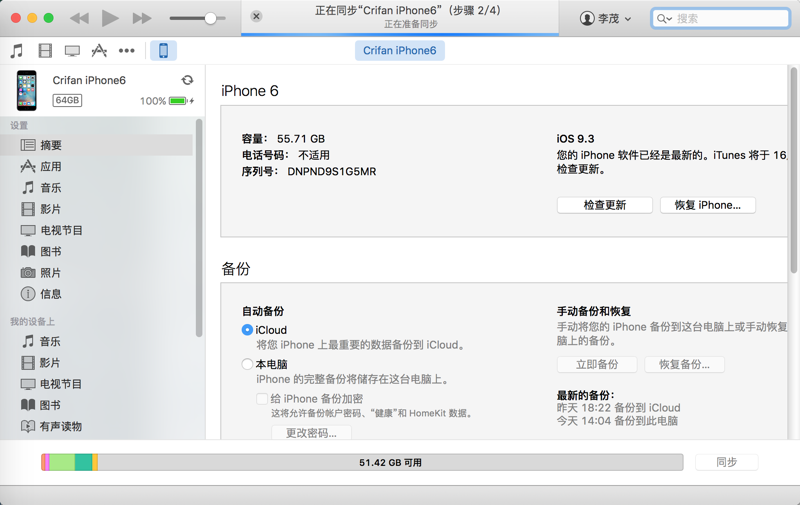Open 电视节目 under 我的设备上
The image size is (800, 505).
coord(96,384)
